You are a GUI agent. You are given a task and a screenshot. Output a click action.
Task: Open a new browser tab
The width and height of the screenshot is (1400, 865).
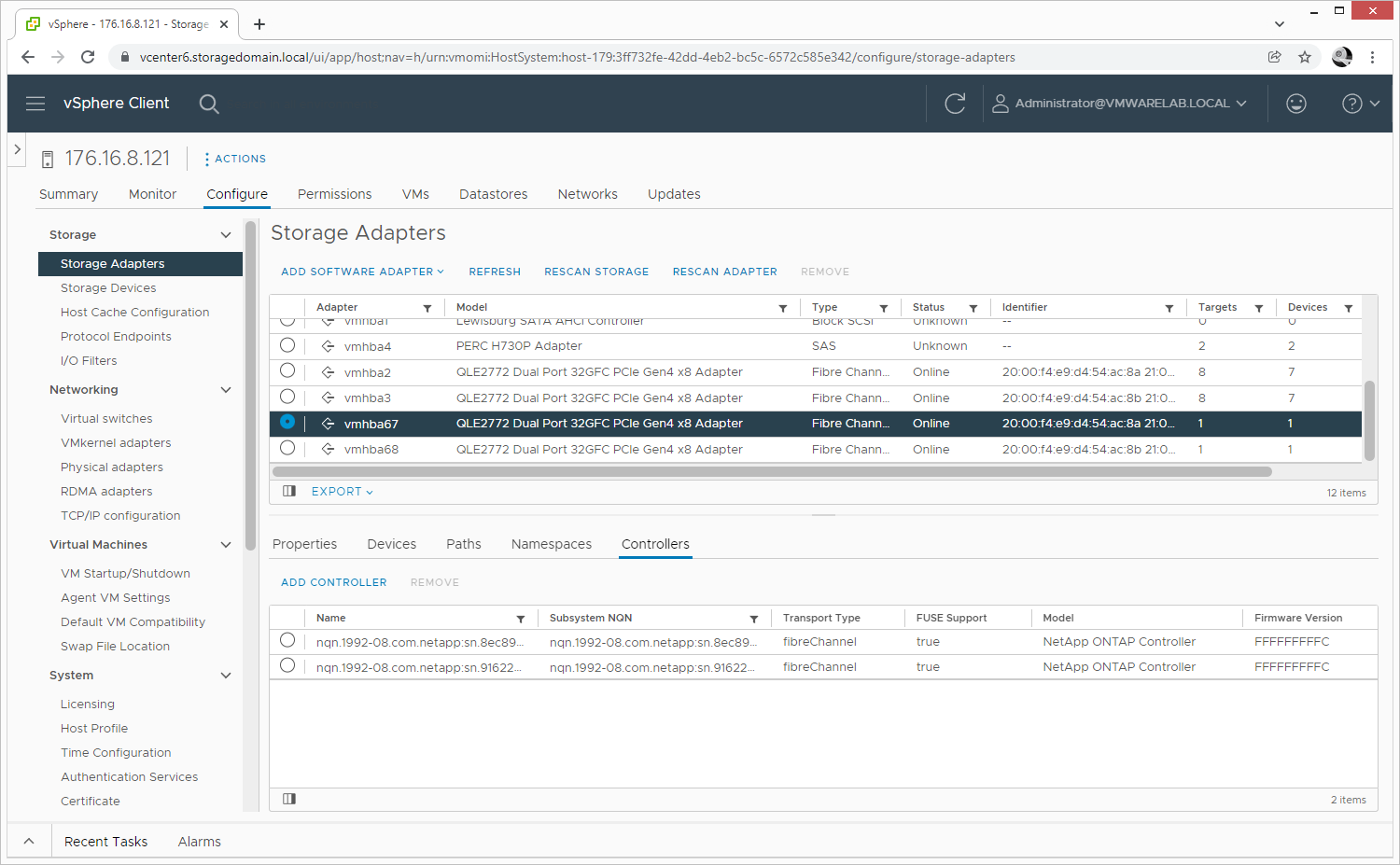[x=259, y=24]
